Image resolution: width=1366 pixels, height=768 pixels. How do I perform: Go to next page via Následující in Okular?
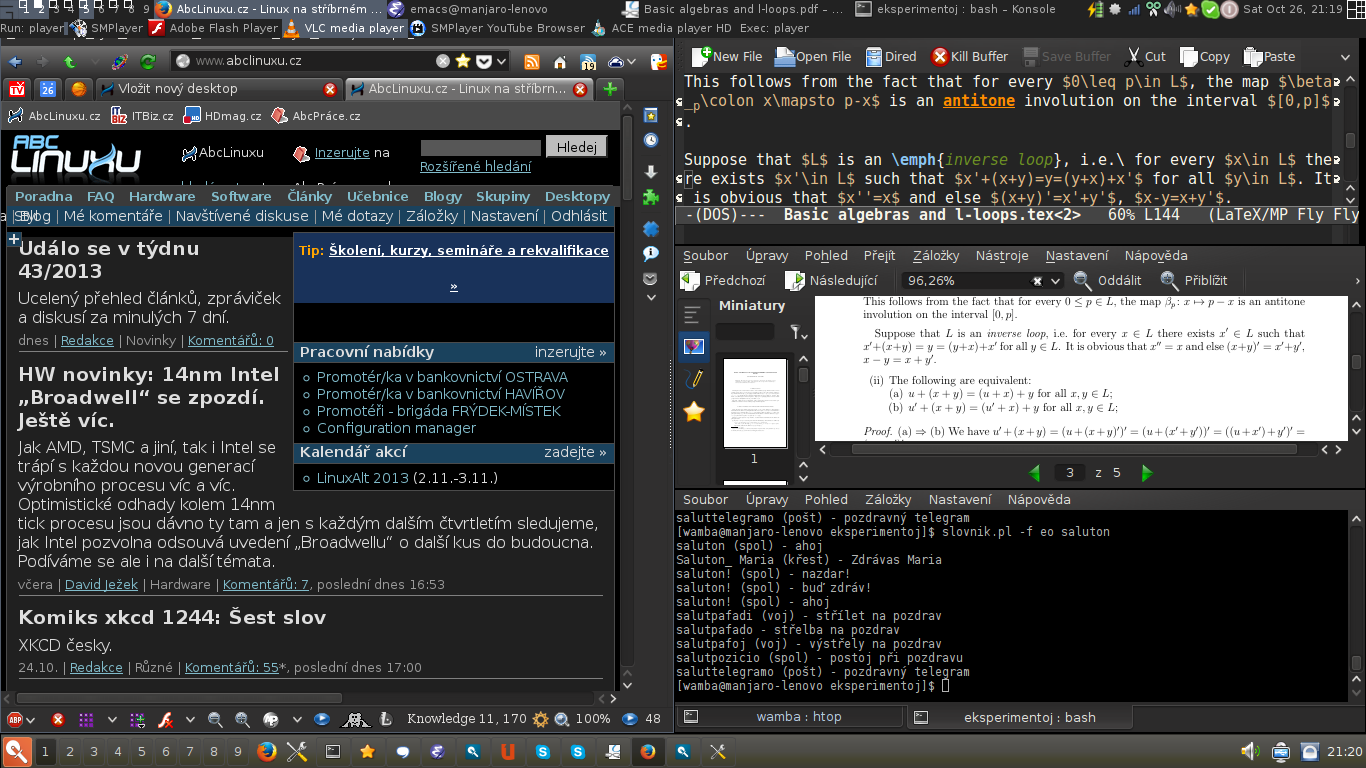831,281
